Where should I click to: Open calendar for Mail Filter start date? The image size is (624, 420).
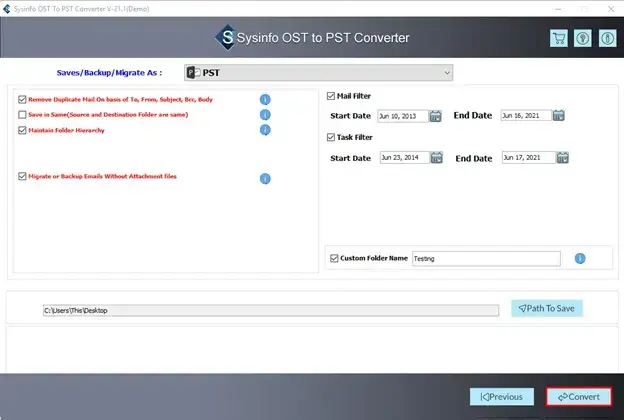tap(435, 116)
